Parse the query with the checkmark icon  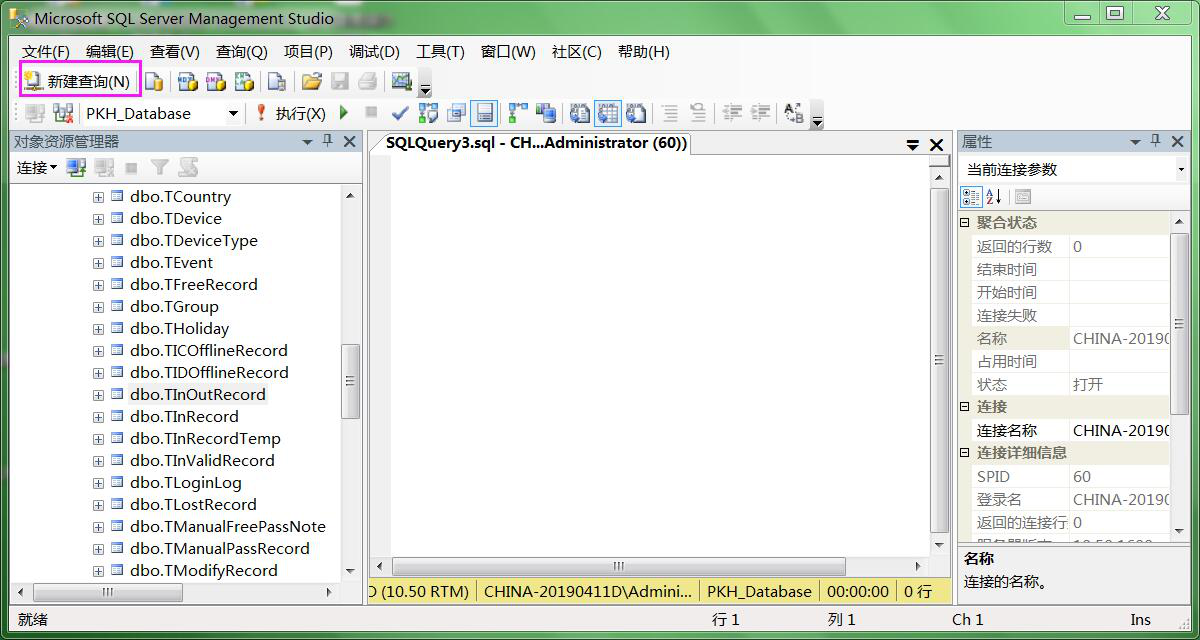[400, 113]
